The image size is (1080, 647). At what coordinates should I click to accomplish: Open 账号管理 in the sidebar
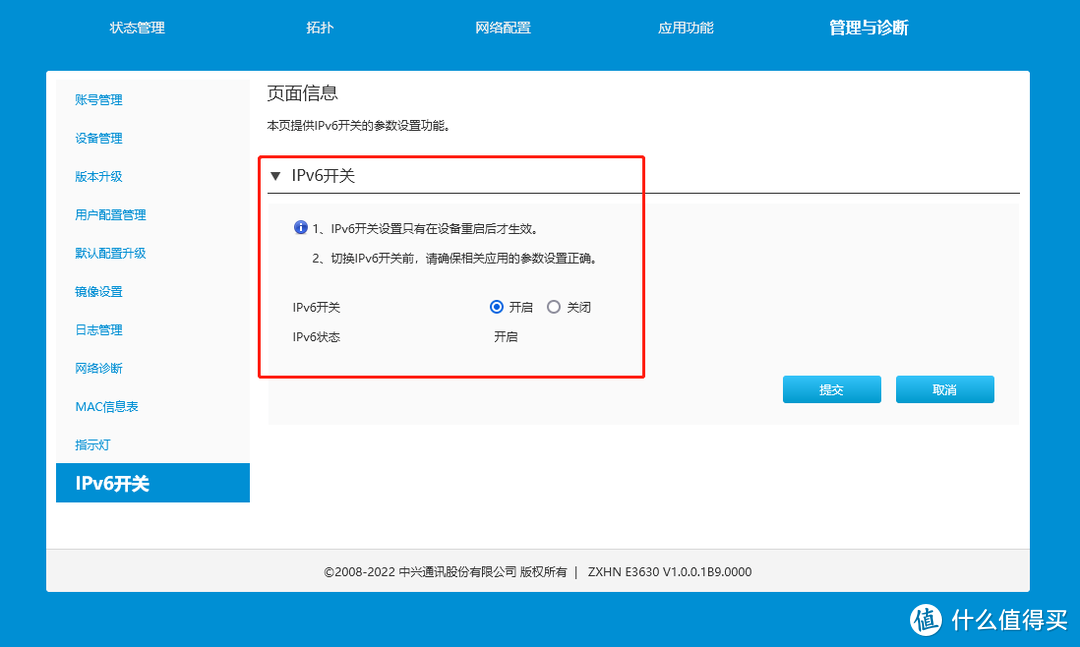pyautogui.click(x=98, y=99)
